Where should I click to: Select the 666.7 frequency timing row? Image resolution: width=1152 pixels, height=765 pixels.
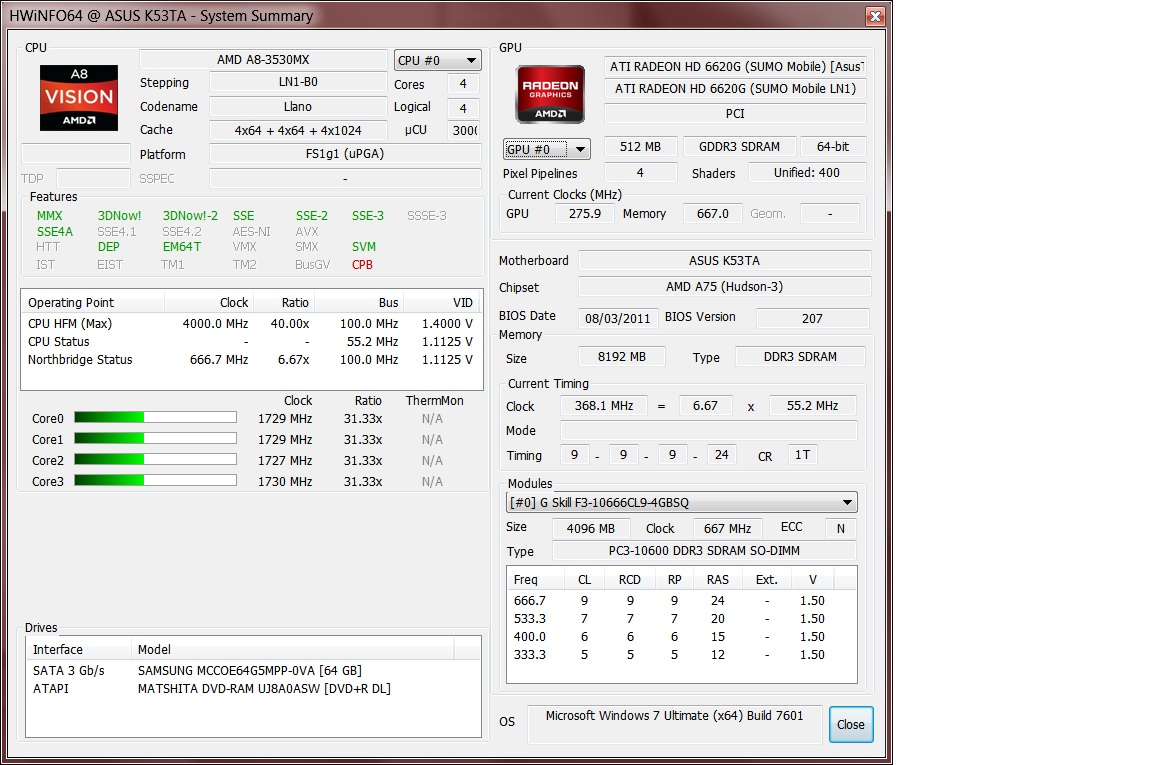click(682, 600)
